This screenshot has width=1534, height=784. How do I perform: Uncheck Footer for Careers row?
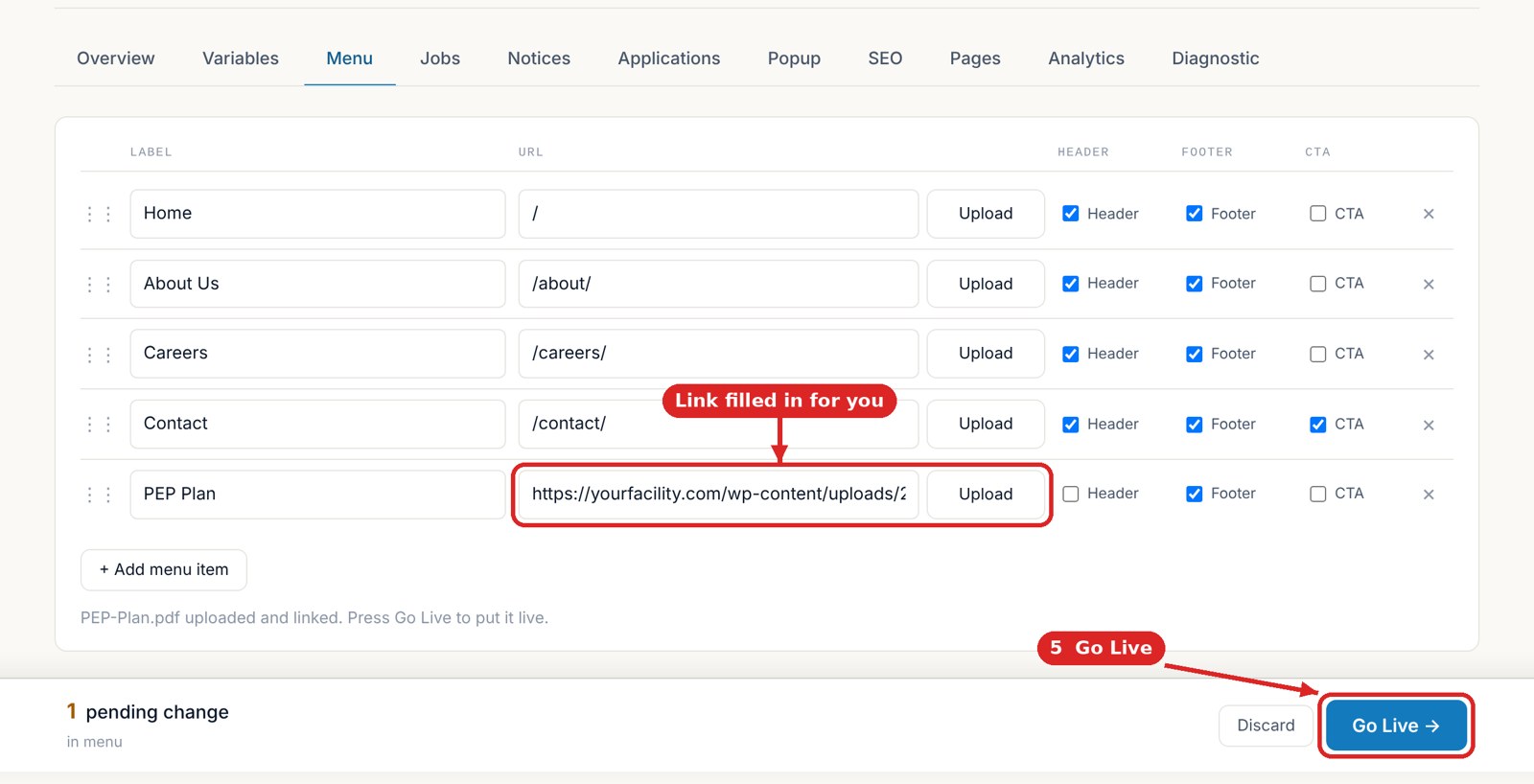click(x=1195, y=354)
